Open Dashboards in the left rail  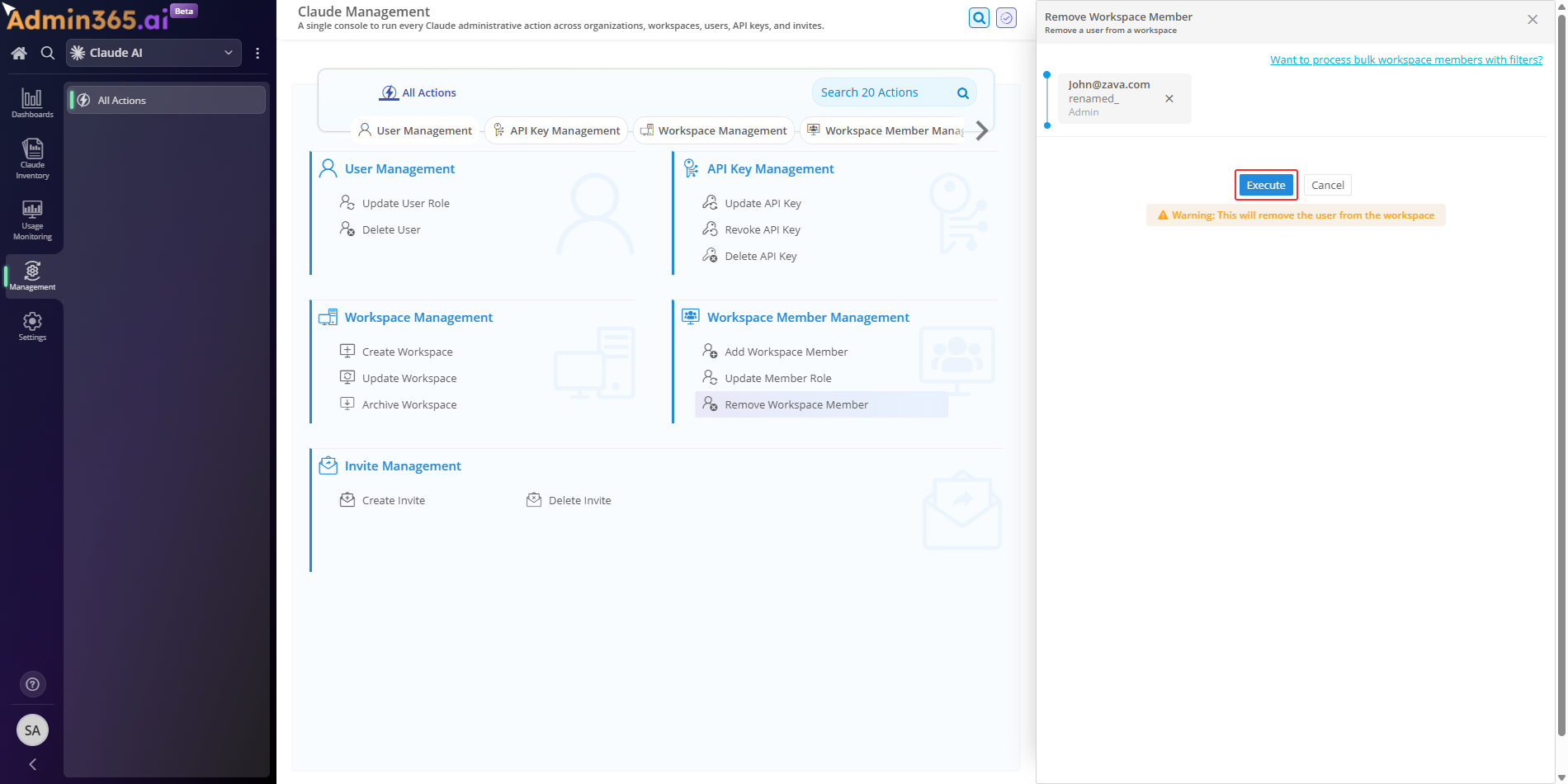[32, 103]
